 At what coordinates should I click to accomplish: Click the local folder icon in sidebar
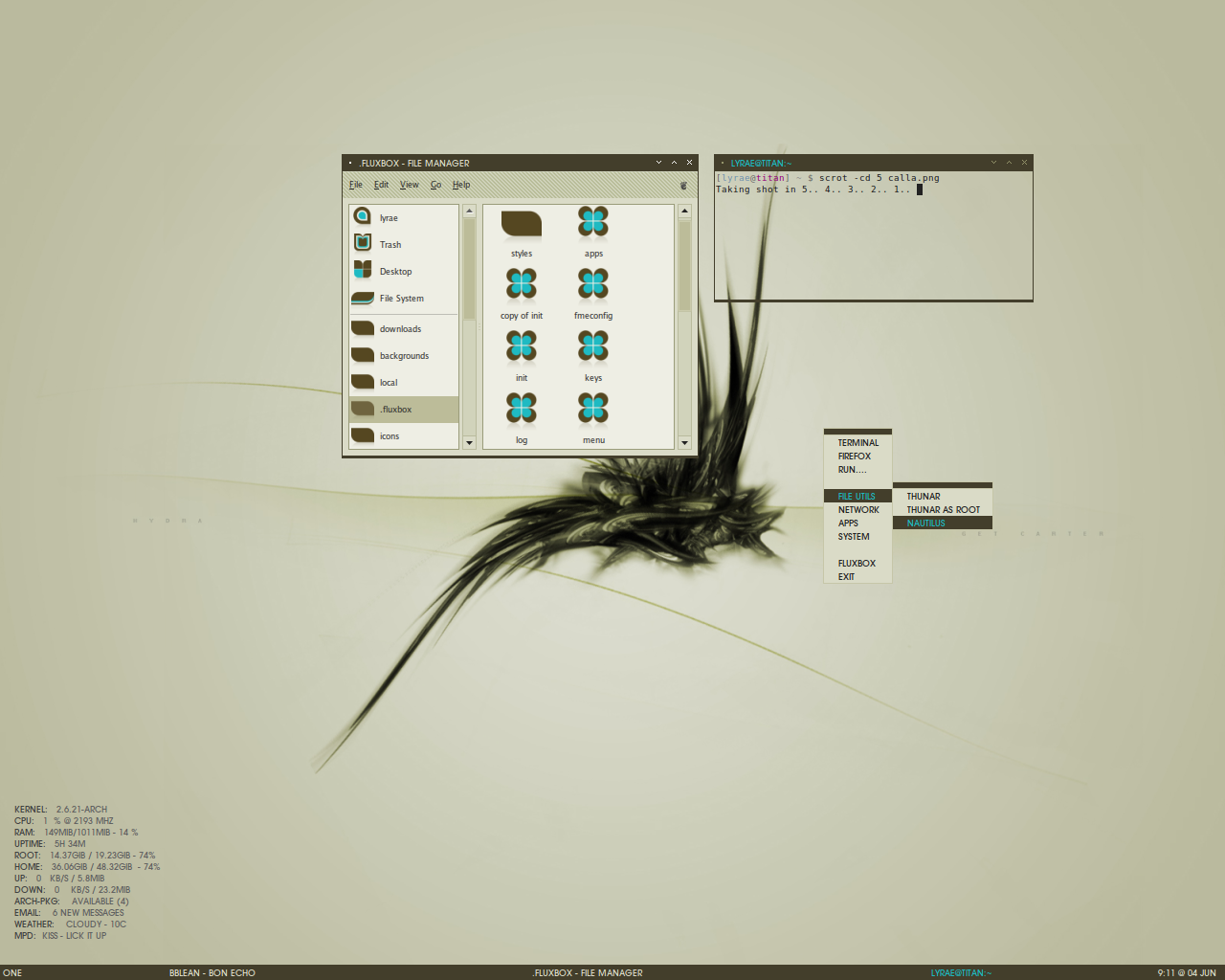point(363,382)
